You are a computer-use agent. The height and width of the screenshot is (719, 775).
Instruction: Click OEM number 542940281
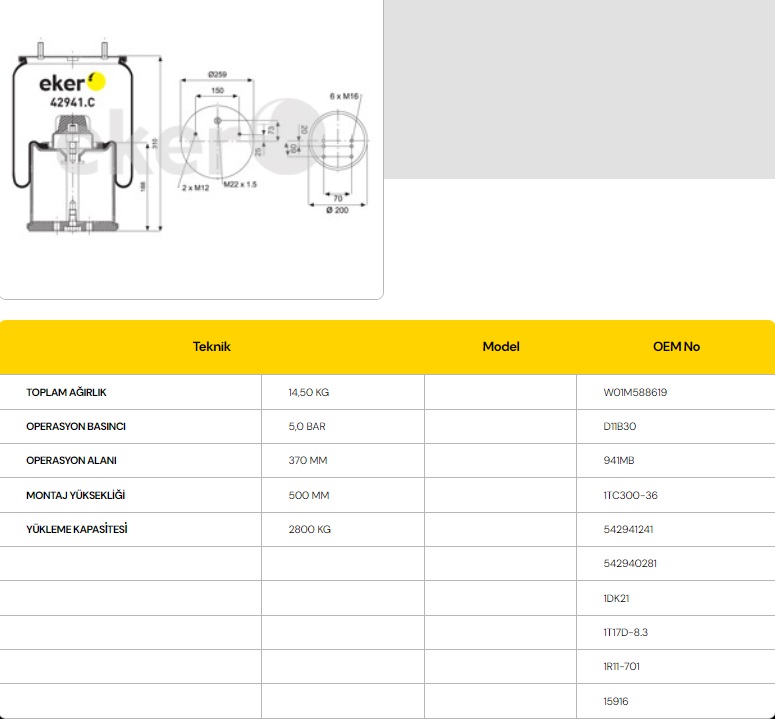pos(630,564)
